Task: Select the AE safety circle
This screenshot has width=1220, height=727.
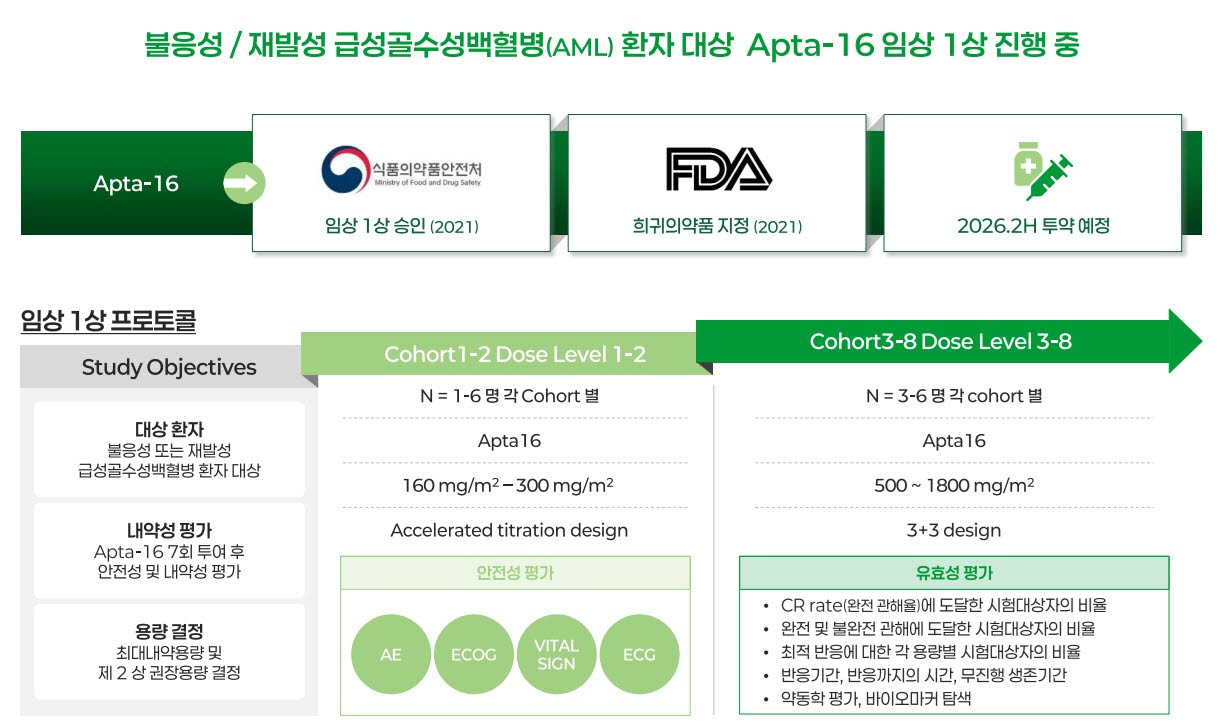Action: [391, 655]
